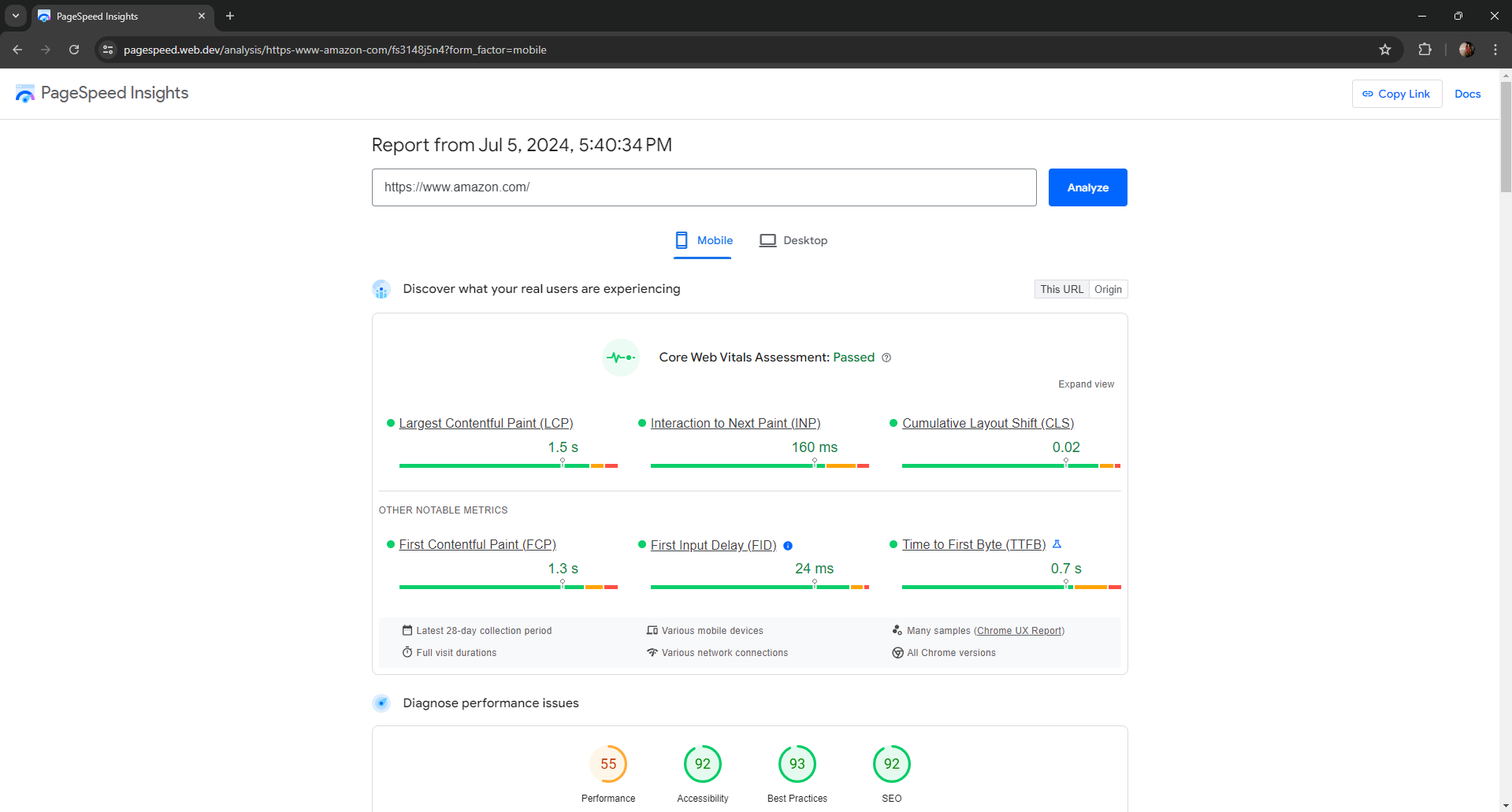Click the samples icon by Many samples
Viewport: 1512px width, 812px height.
click(x=897, y=630)
